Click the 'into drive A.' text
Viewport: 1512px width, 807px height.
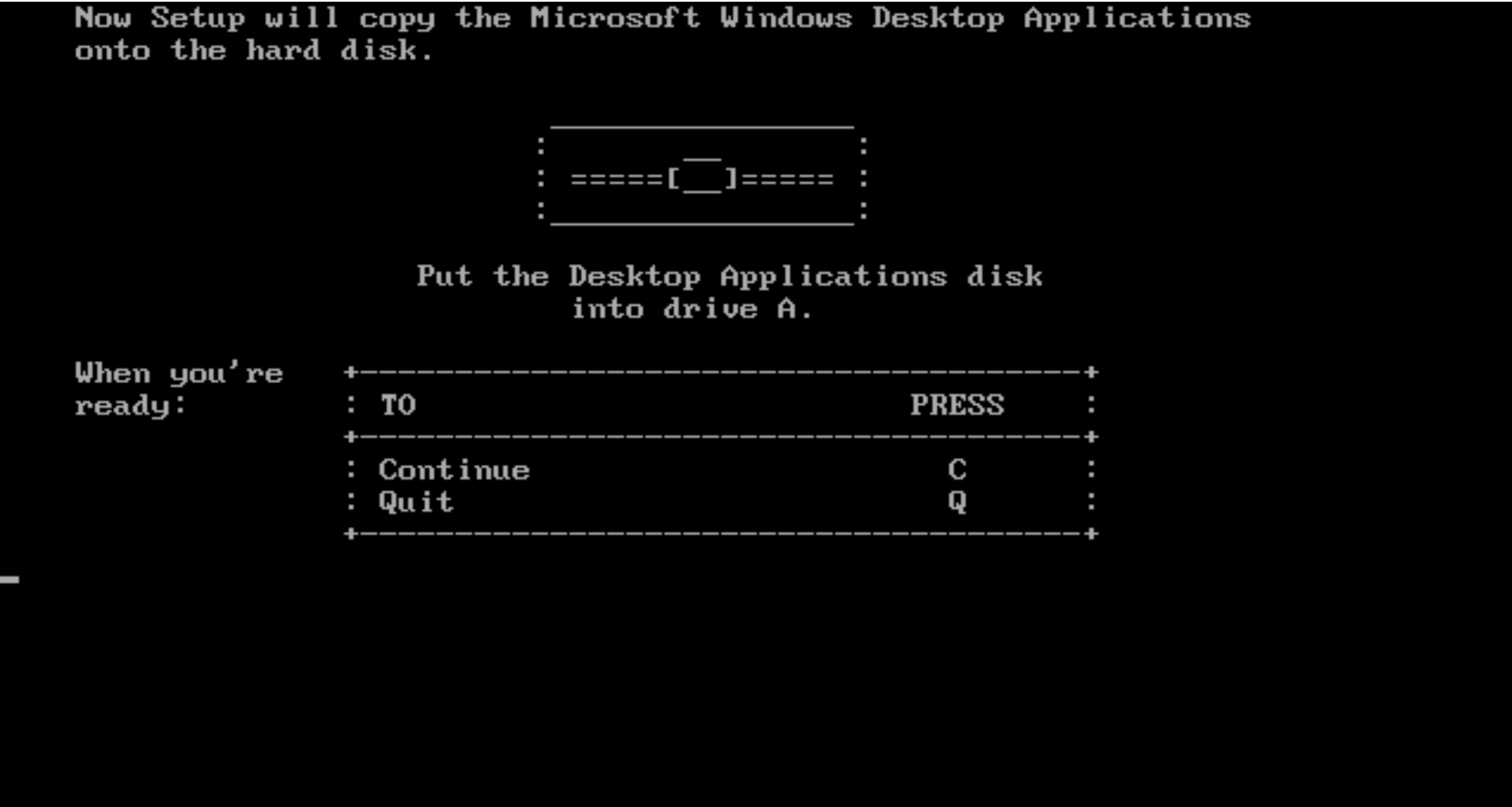[692, 309]
